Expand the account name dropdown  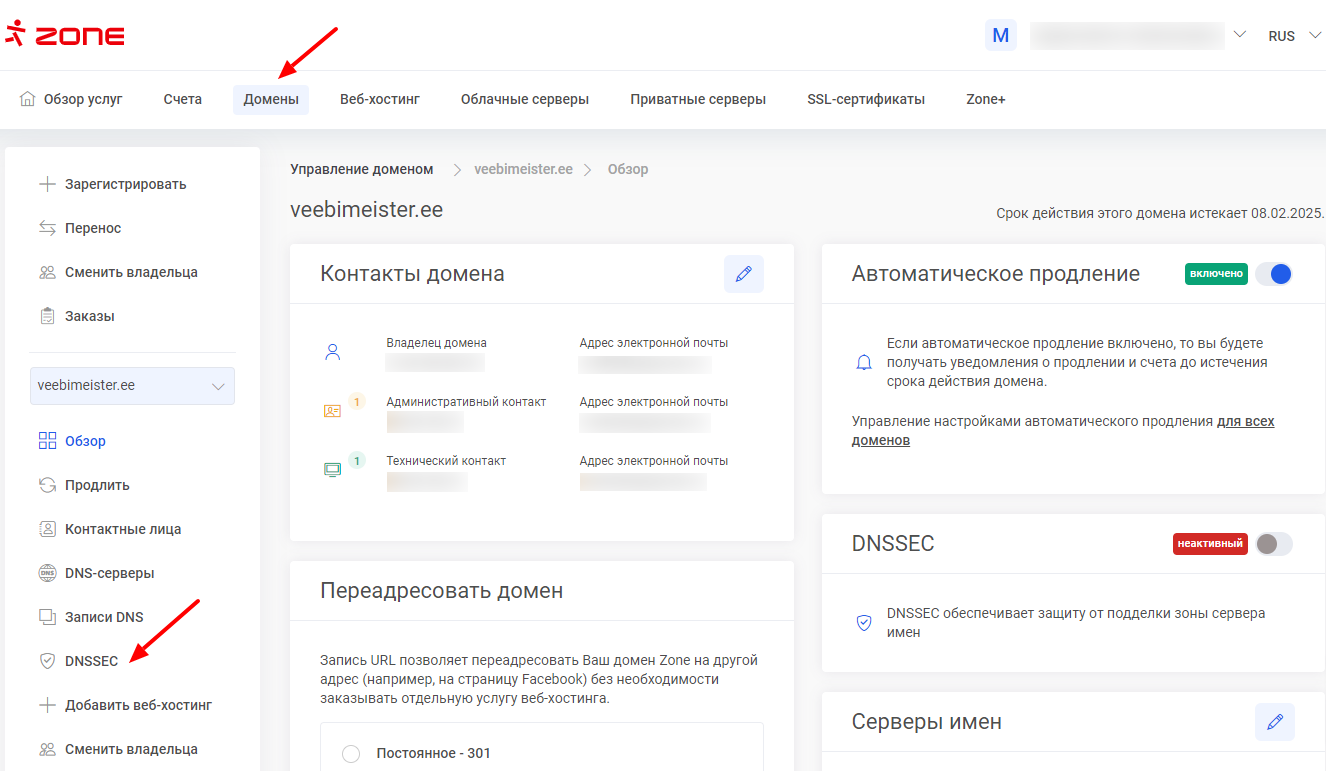tap(1239, 35)
